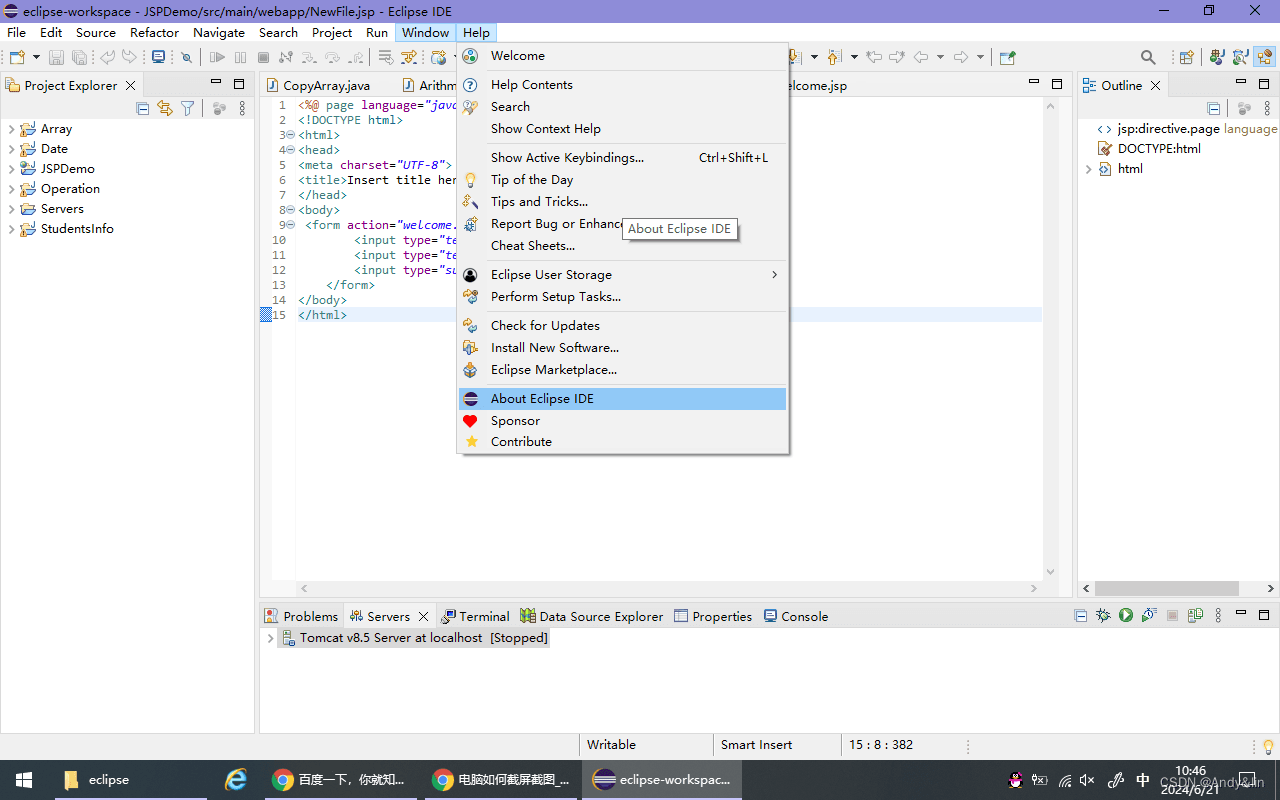Select Install New Software... menu item
This screenshot has width=1280, height=800.
(x=623, y=348)
